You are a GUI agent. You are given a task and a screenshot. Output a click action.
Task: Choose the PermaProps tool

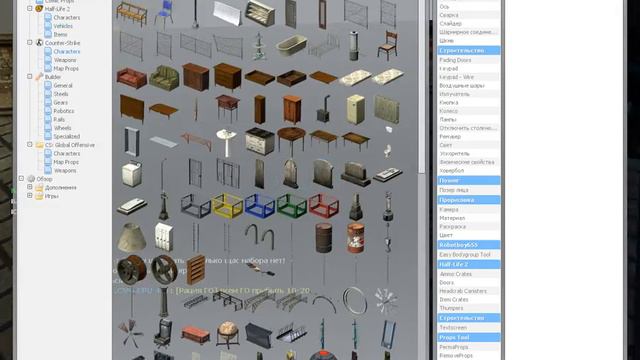[469, 347]
